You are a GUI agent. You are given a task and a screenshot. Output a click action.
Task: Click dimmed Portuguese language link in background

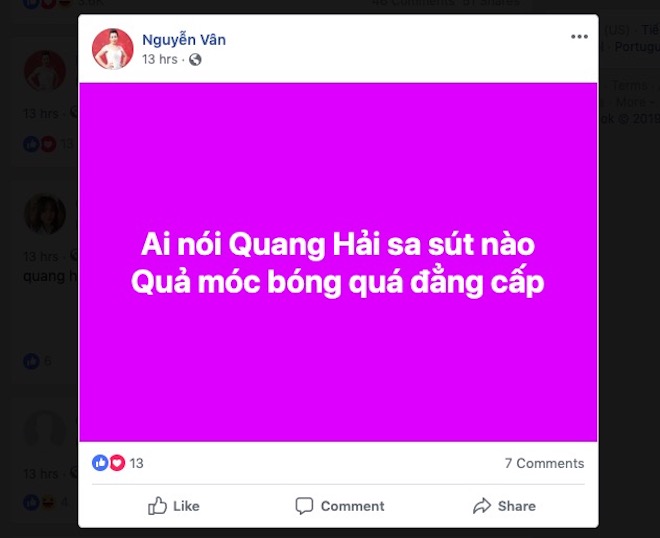636,46
